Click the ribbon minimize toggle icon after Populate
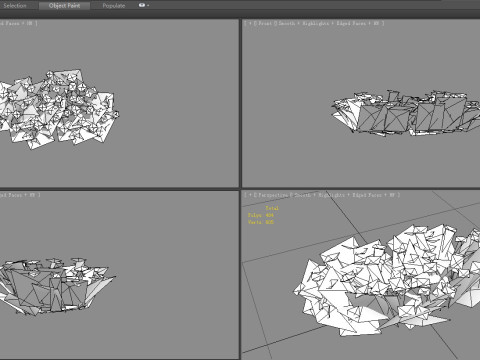The image size is (480, 360). tap(142, 5)
